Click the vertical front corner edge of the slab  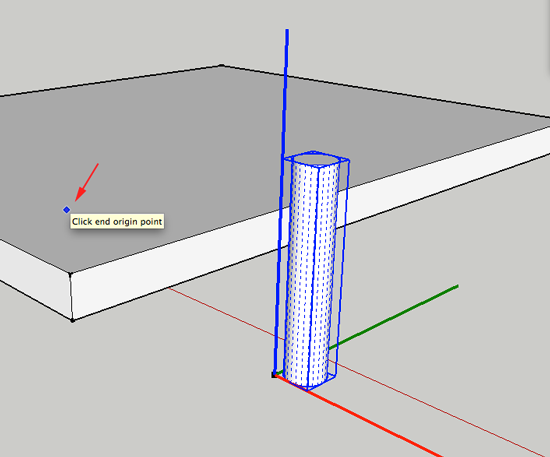pyautogui.click(x=71, y=297)
